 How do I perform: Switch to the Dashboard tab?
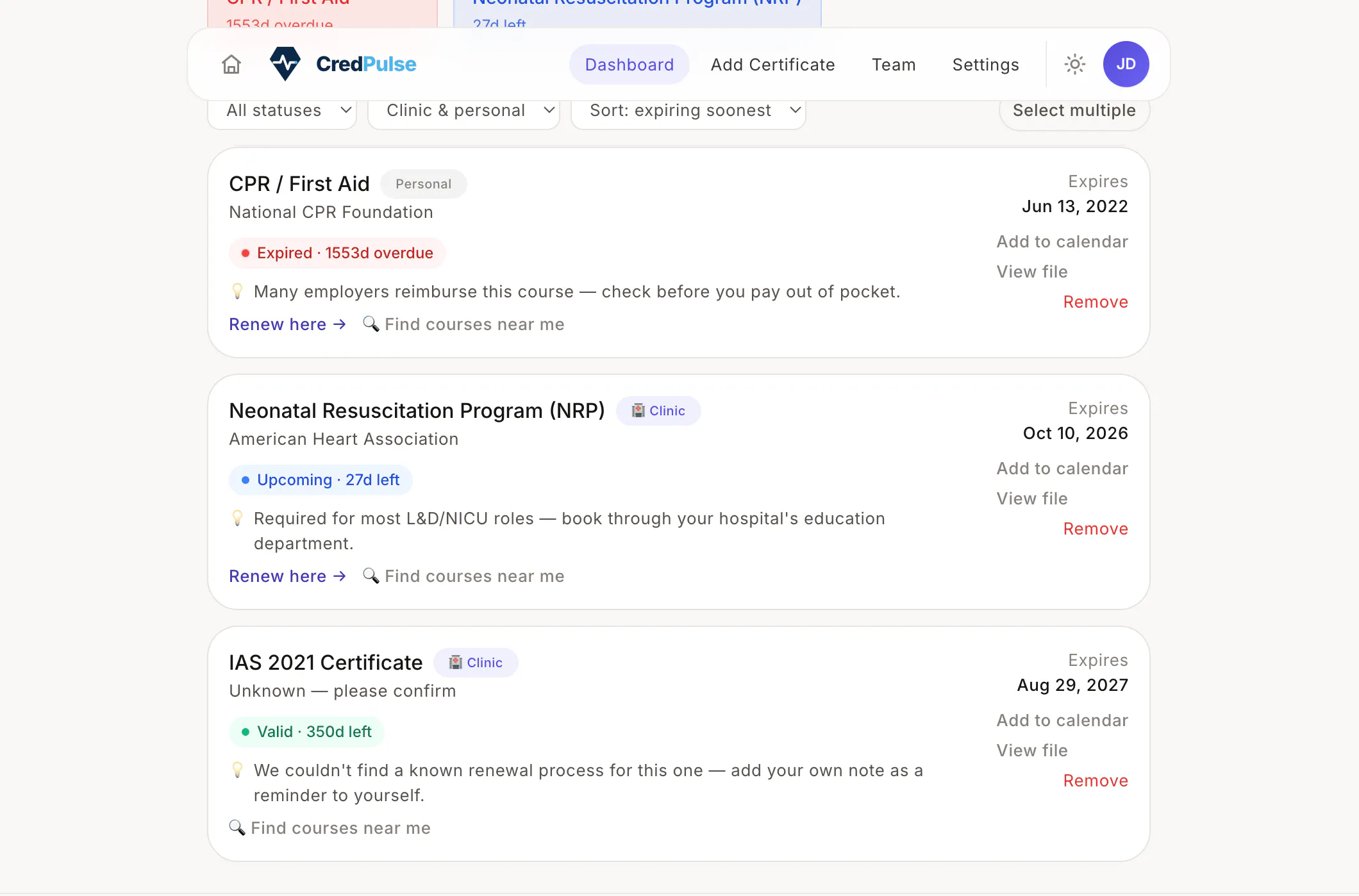pos(629,65)
